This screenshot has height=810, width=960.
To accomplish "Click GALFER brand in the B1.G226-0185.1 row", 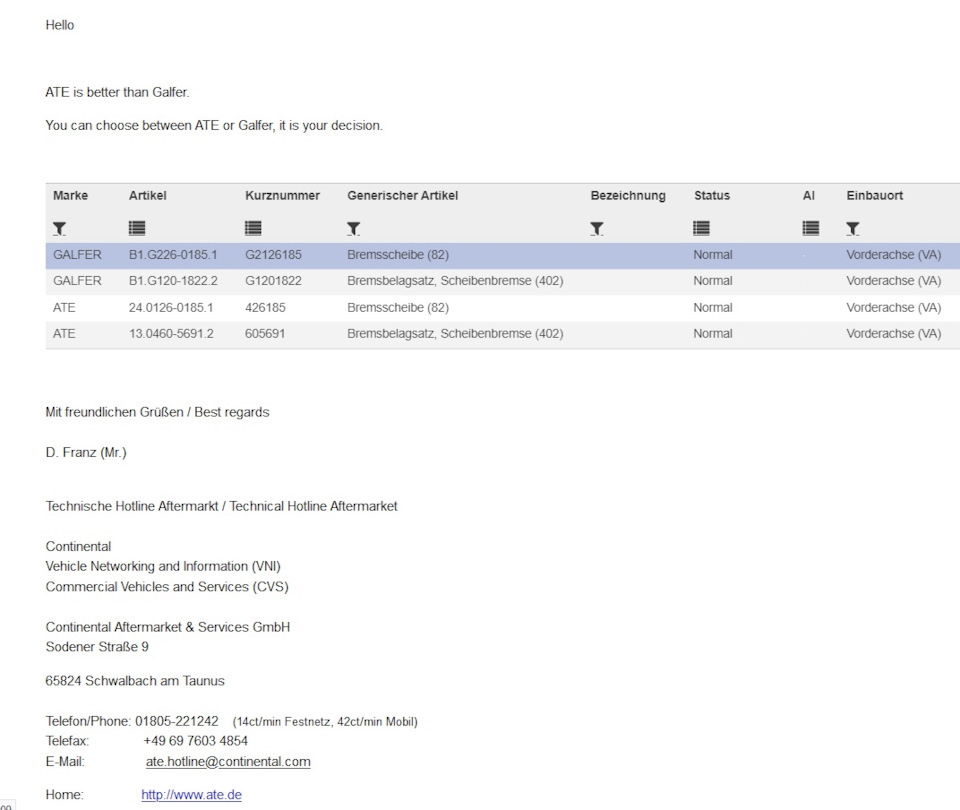I will click(x=77, y=255).
